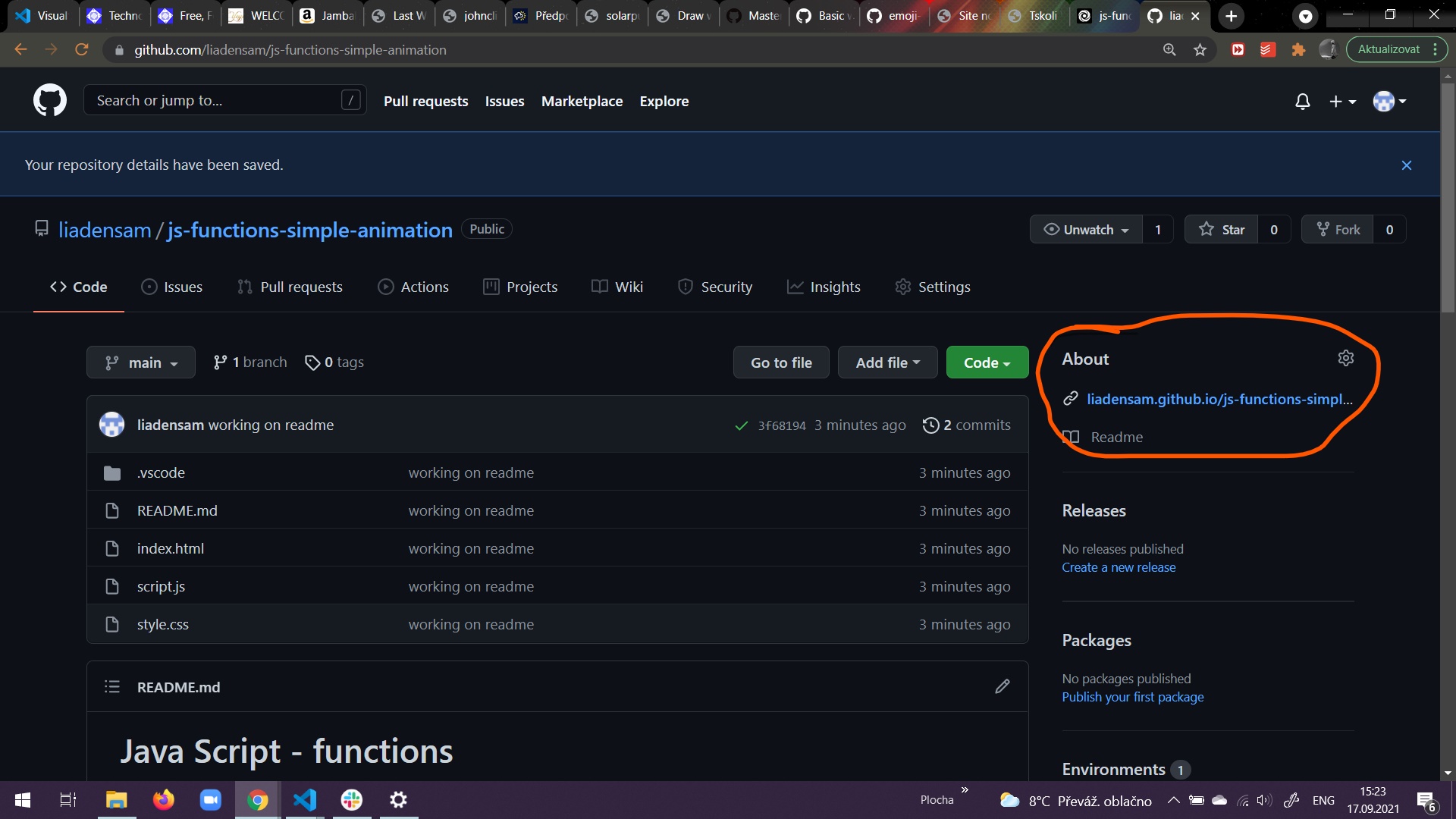
Task: Open the green Code dropdown
Action: [987, 362]
